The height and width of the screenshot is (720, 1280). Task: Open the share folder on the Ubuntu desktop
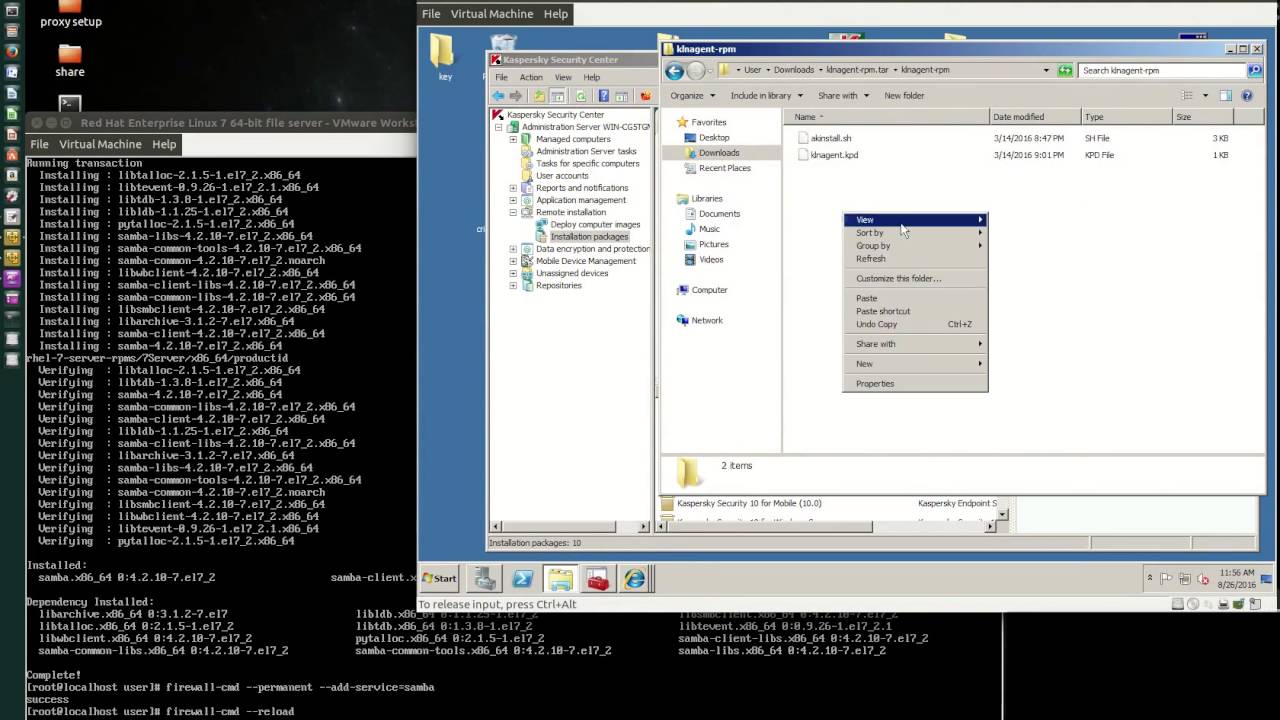point(70,54)
